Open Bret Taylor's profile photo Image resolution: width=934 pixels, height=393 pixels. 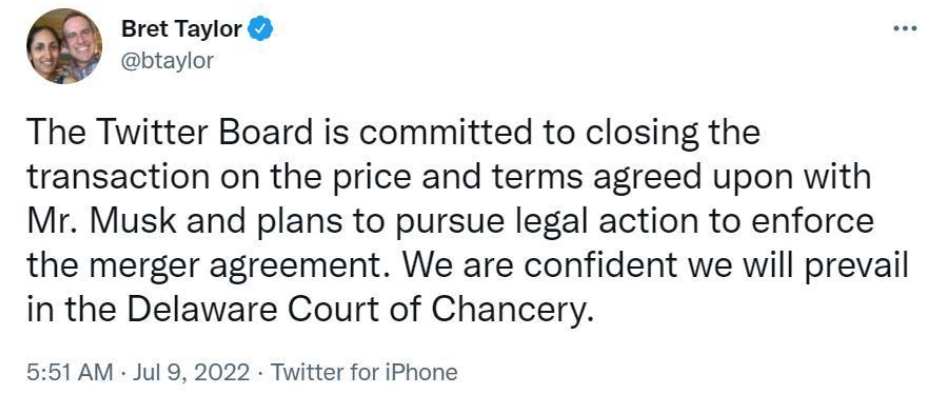[x=64, y=46]
